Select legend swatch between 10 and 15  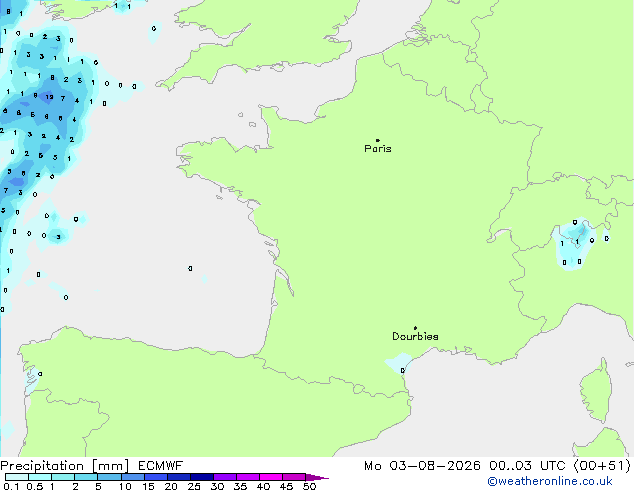click(132, 477)
